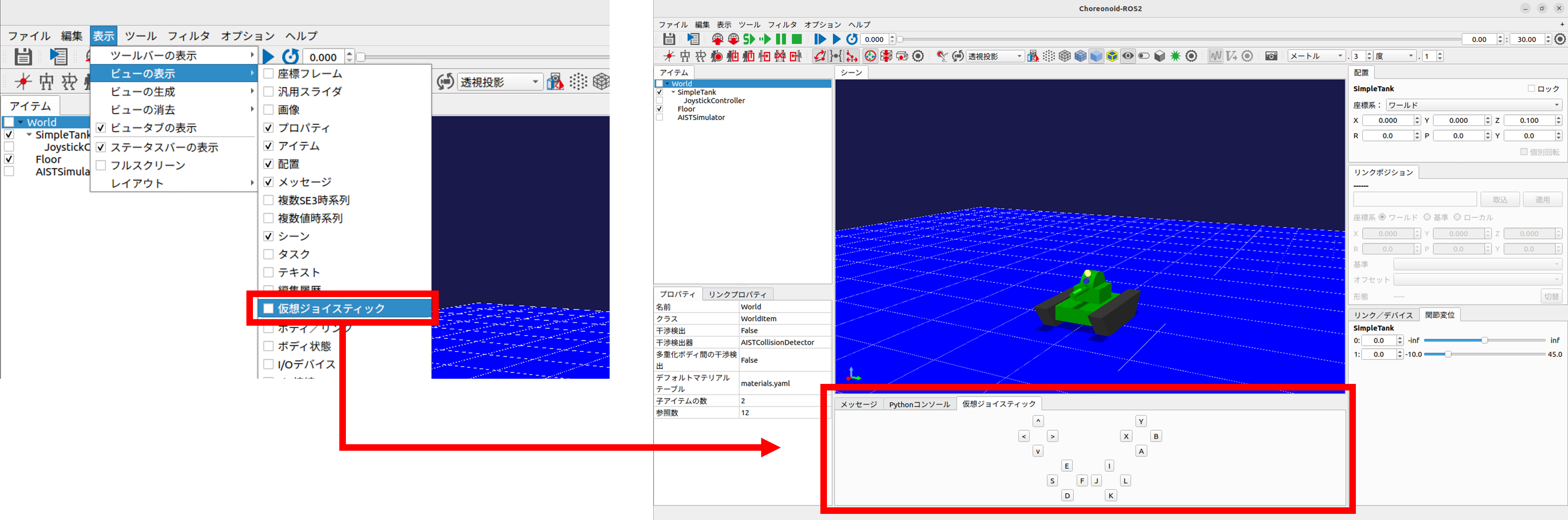Start the simulation
This screenshot has height=520, width=1568.
(x=750, y=39)
